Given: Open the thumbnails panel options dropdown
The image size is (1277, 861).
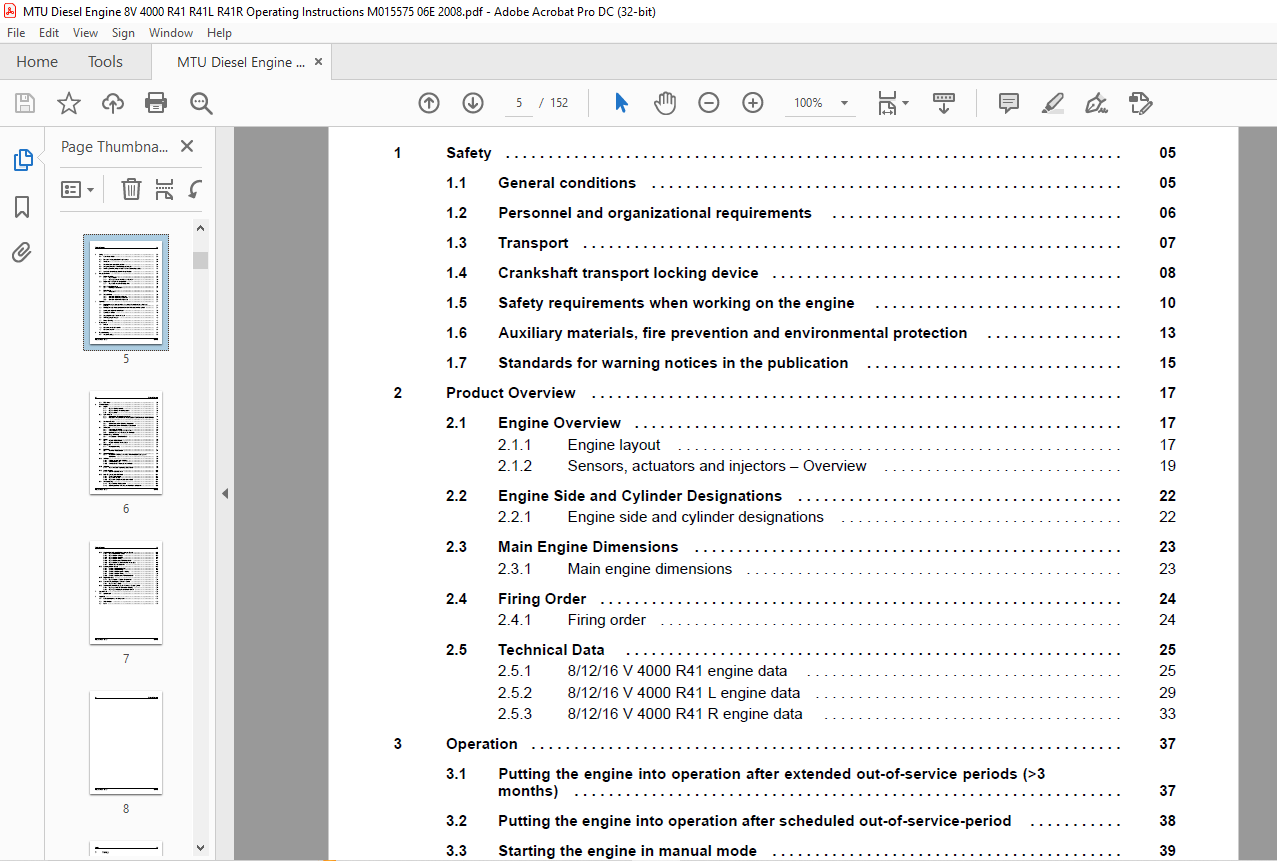Looking at the screenshot, I should (x=78, y=189).
